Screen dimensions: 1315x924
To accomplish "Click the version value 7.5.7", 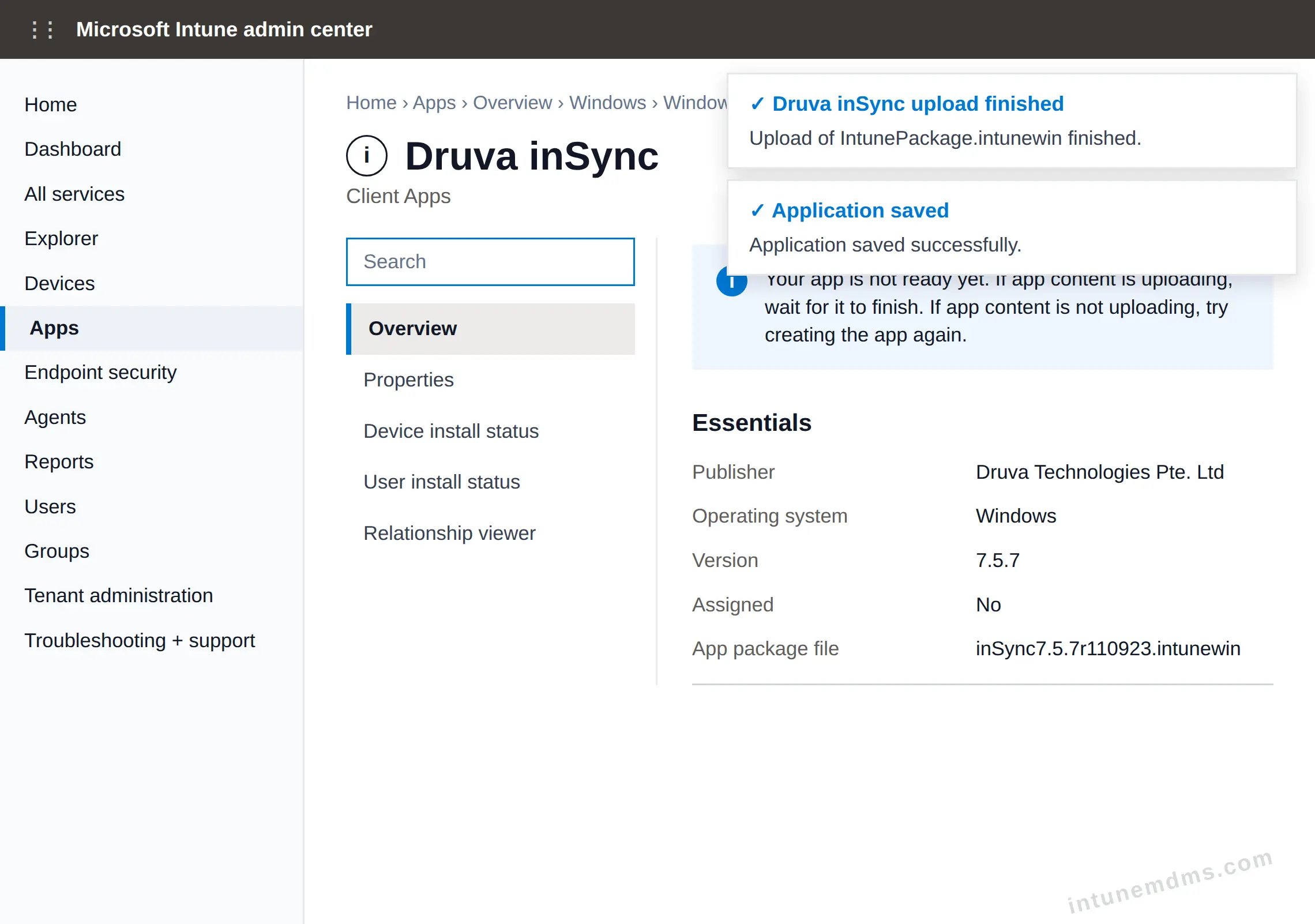I will 998,560.
